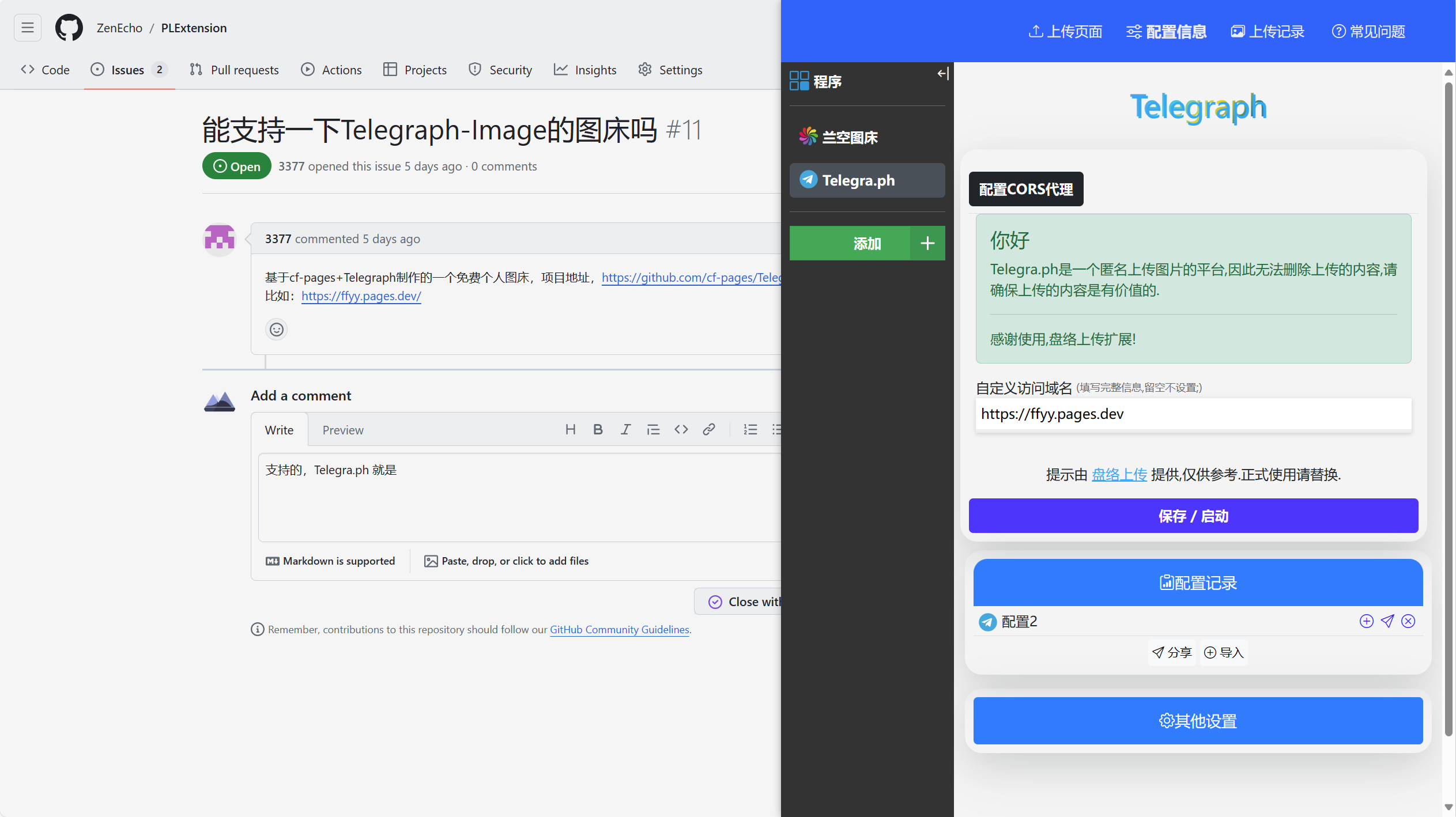Click the share plane icon on 配置2 row
The height and width of the screenshot is (817, 1456).
(1387, 621)
